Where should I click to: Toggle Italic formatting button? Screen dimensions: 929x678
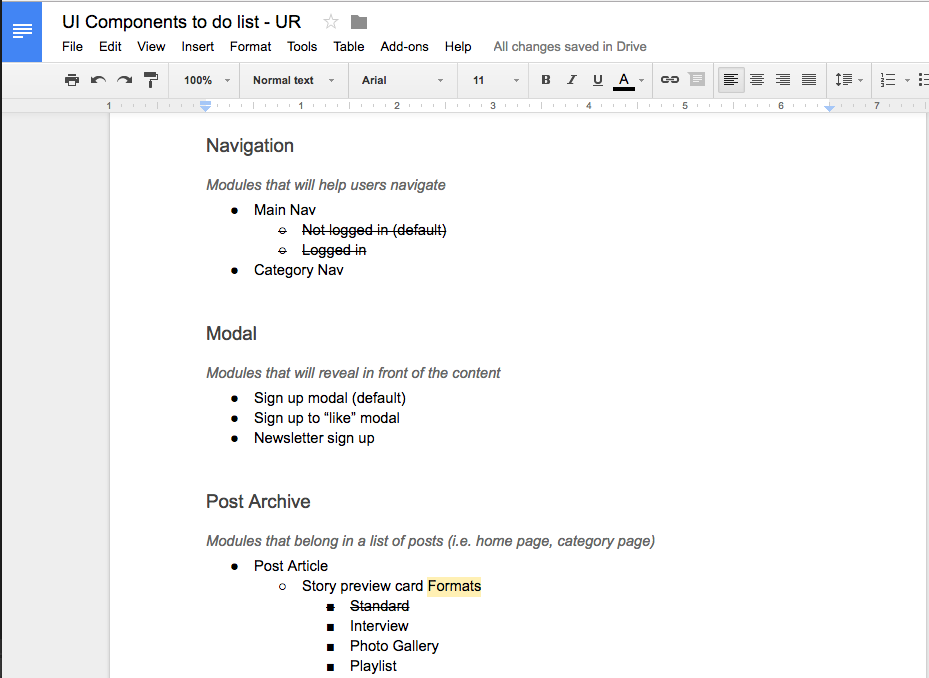click(572, 79)
